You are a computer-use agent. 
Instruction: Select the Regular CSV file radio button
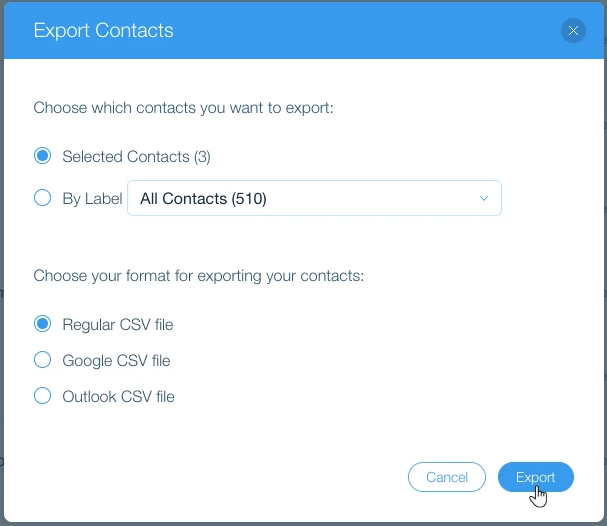tap(42, 324)
